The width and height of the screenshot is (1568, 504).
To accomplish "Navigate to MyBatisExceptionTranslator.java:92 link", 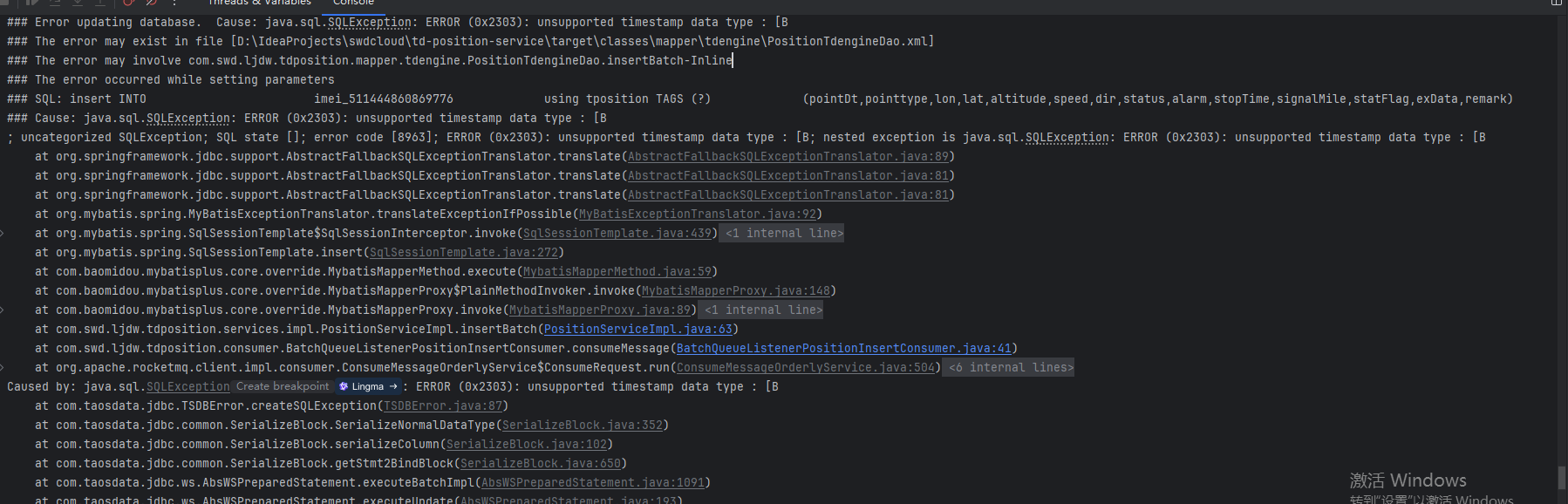I will pyautogui.click(x=698, y=215).
